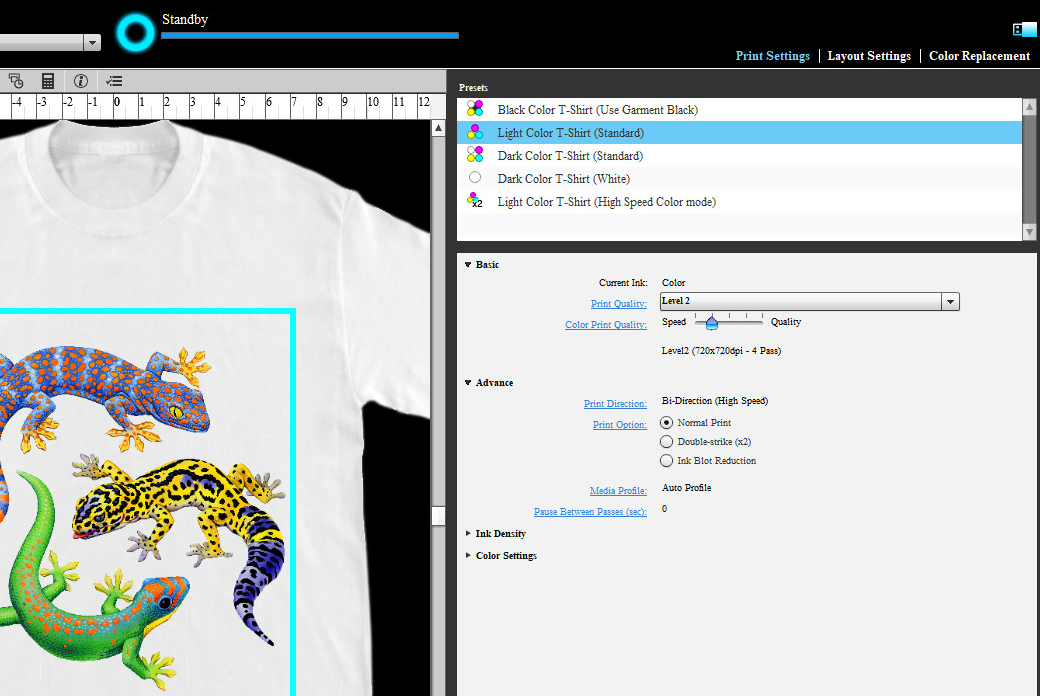The width and height of the screenshot is (1040, 696).
Task: Click the Media Profile link
Action: click(618, 491)
